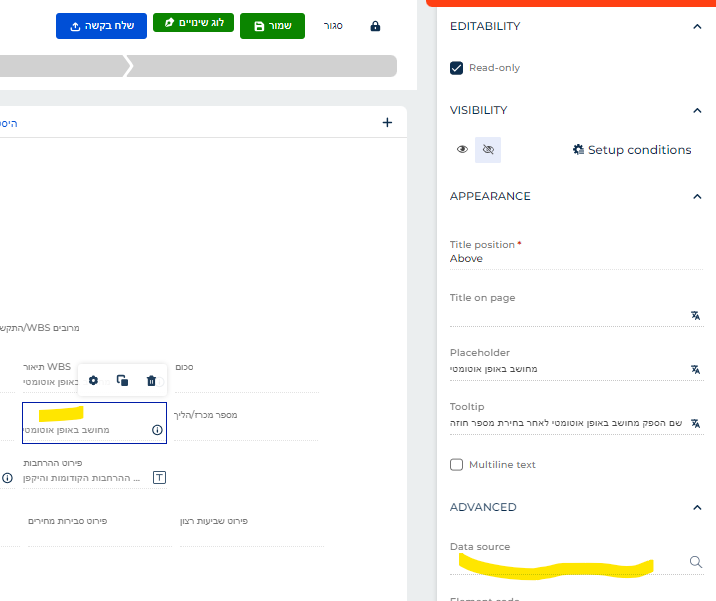Delete the selected field with trash icon
Screen dimensions: 716x601
(x=151, y=380)
